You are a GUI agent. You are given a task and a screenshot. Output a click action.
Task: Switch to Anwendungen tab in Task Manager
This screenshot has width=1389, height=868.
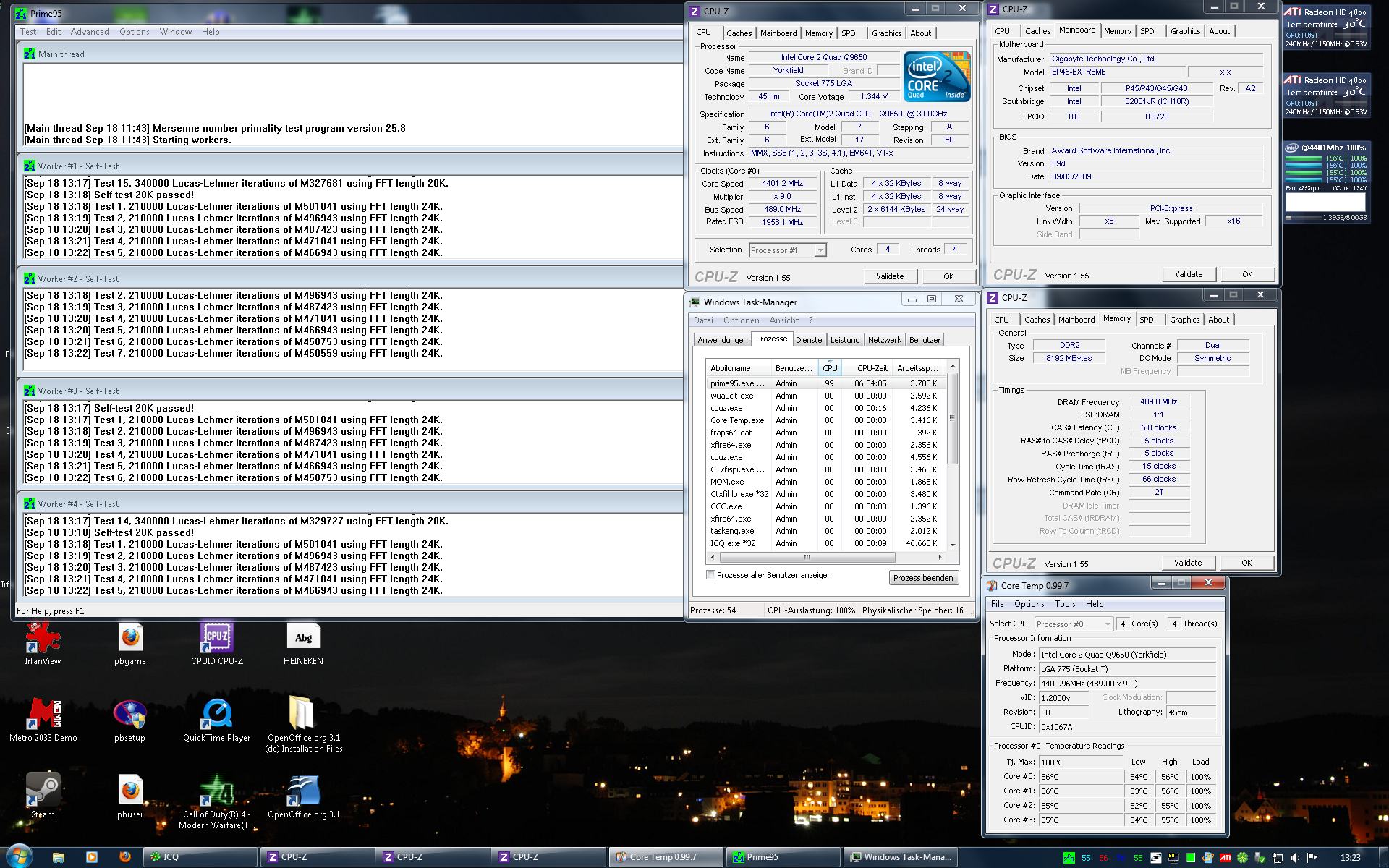[x=722, y=340]
